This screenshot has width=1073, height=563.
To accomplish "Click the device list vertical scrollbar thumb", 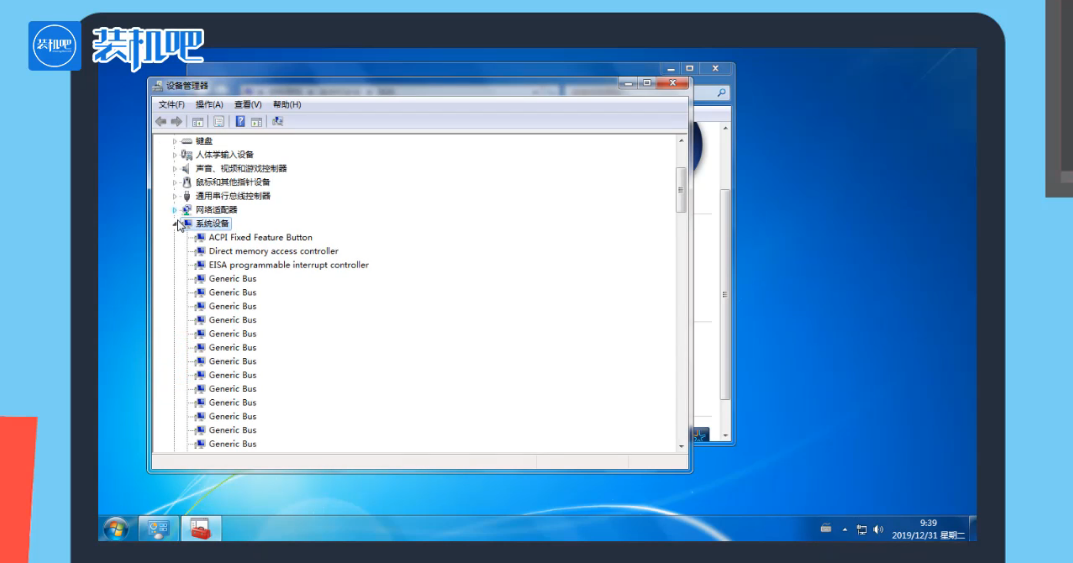I will click(681, 189).
